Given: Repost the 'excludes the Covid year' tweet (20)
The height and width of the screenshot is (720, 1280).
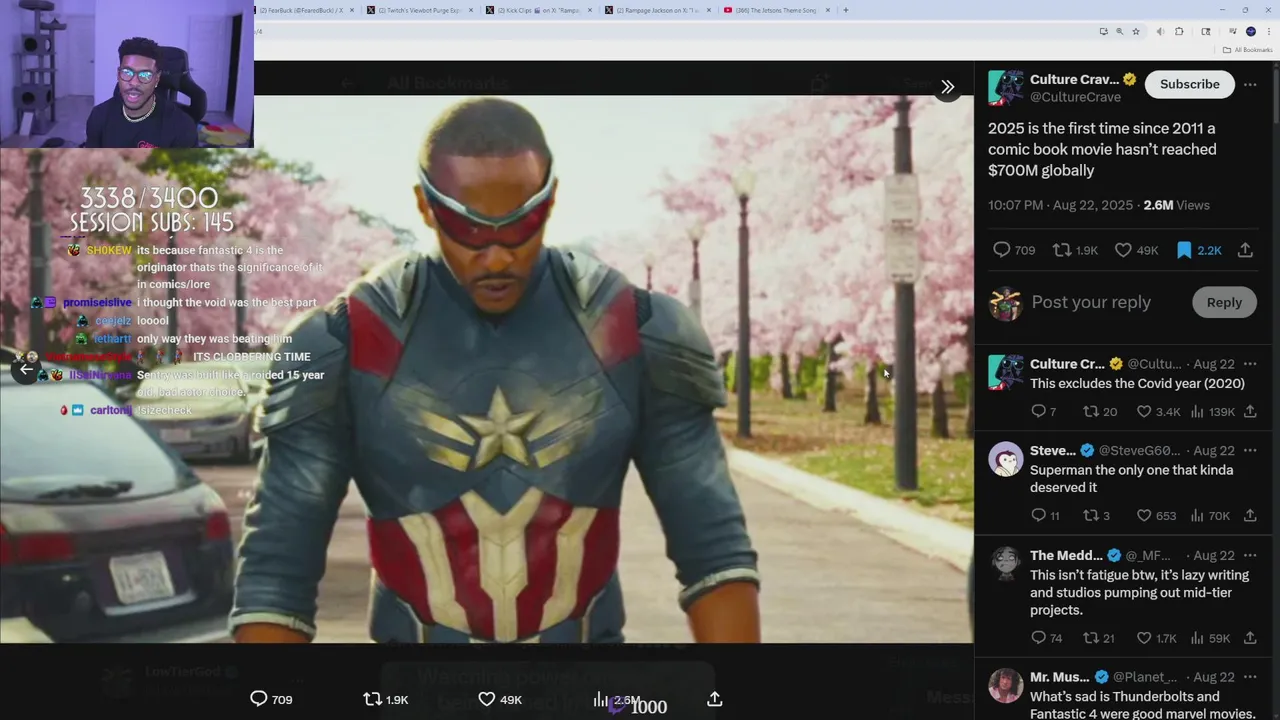Looking at the screenshot, I should click(1100, 412).
